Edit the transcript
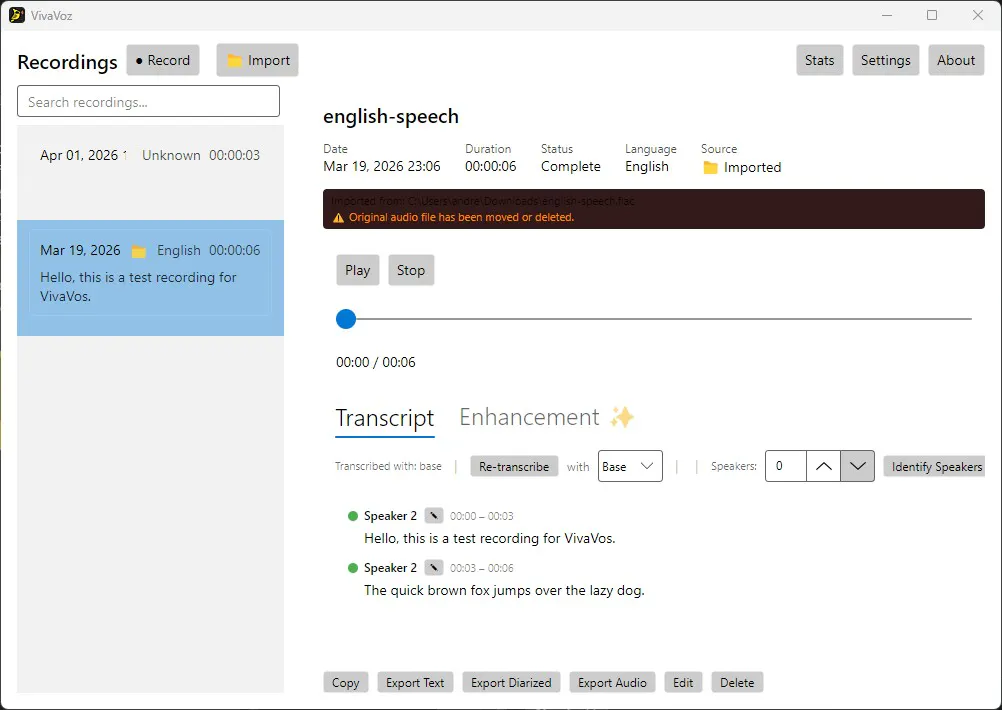This screenshot has height=710, width=1002. (683, 683)
